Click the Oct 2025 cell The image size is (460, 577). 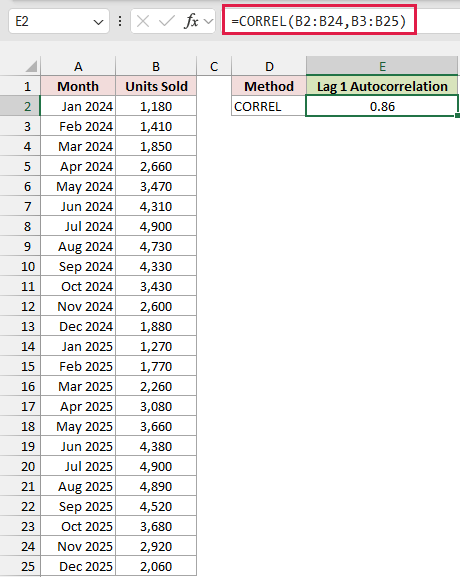point(78,526)
